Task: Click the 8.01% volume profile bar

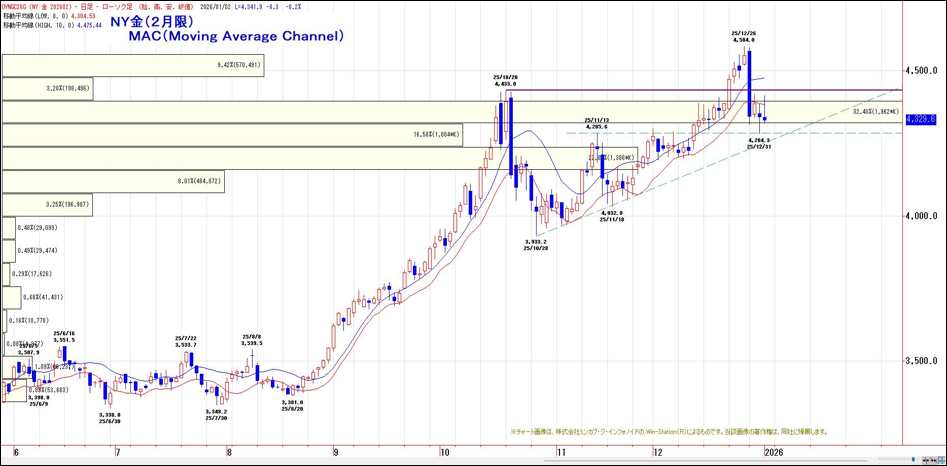Action: coord(112,181)
